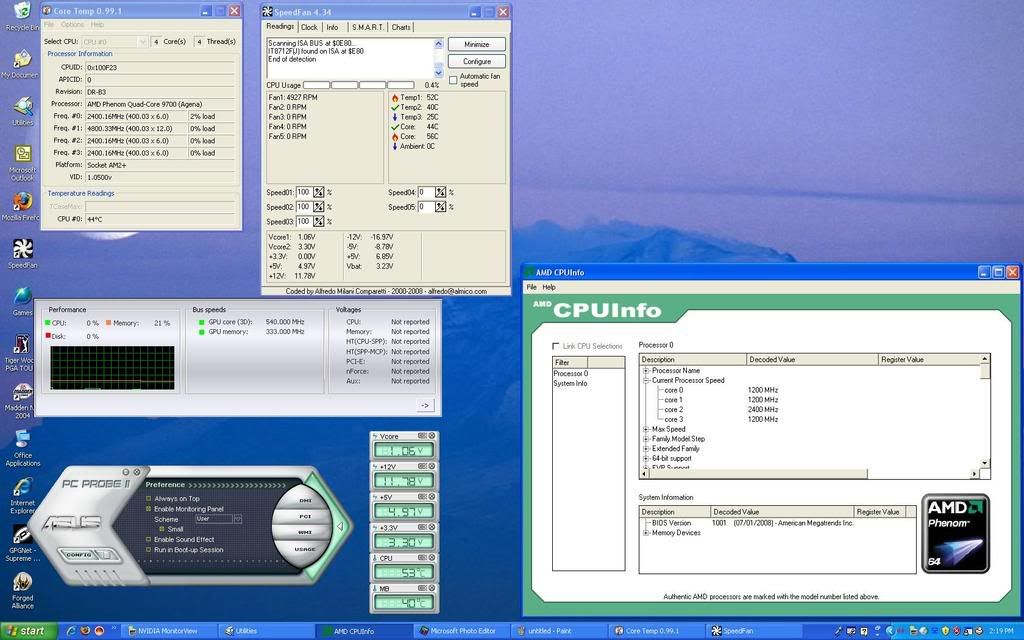Expand the Max Speed tree node
The image size is (1024, 640).
pyautogui.click(x=646, y=429)
